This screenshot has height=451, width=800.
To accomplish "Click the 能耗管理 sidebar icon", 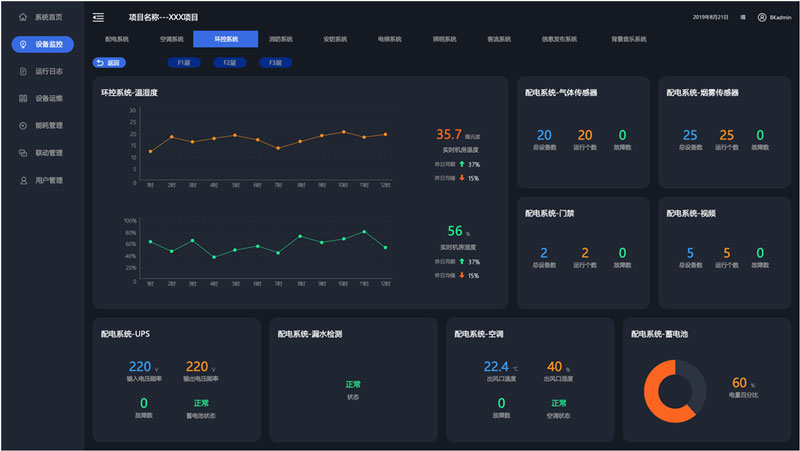I will pos(23,126).
